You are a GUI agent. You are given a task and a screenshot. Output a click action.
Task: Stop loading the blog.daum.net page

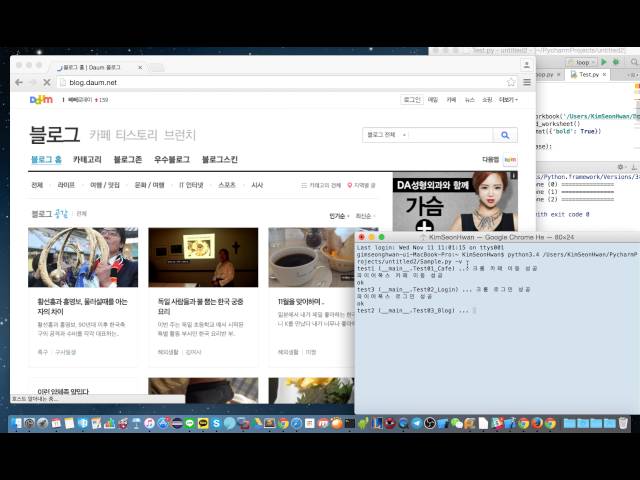47,82
